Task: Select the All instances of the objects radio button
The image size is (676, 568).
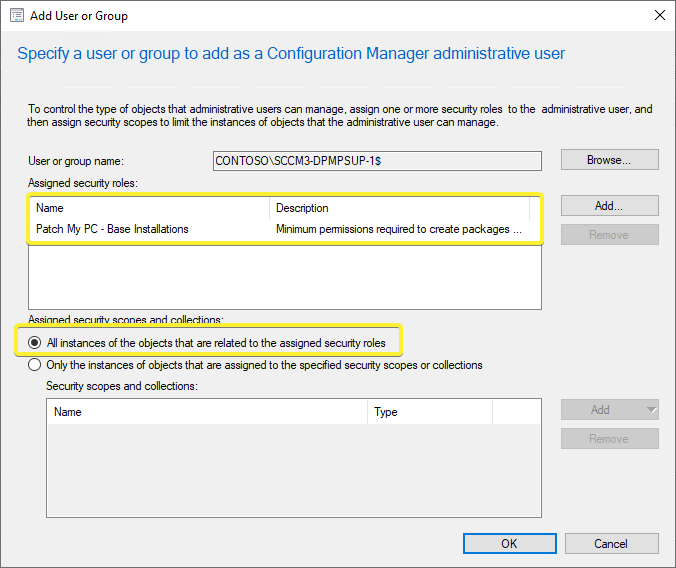Action: tap(34, 343)
